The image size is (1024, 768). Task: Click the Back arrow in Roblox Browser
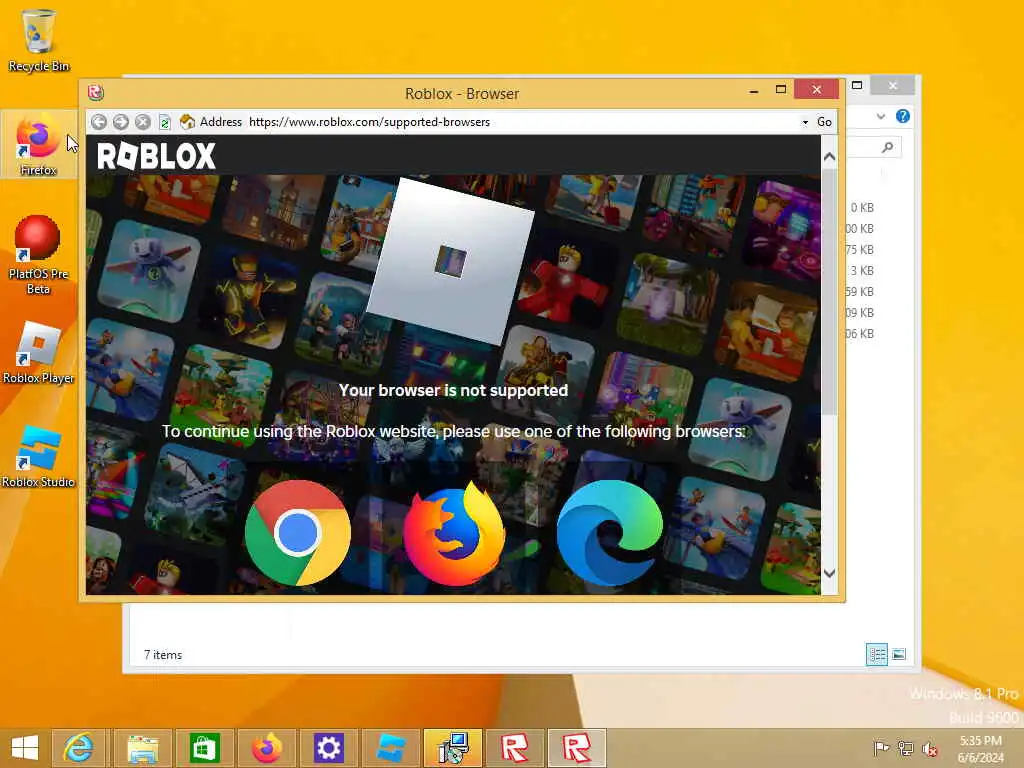[99, 121]
